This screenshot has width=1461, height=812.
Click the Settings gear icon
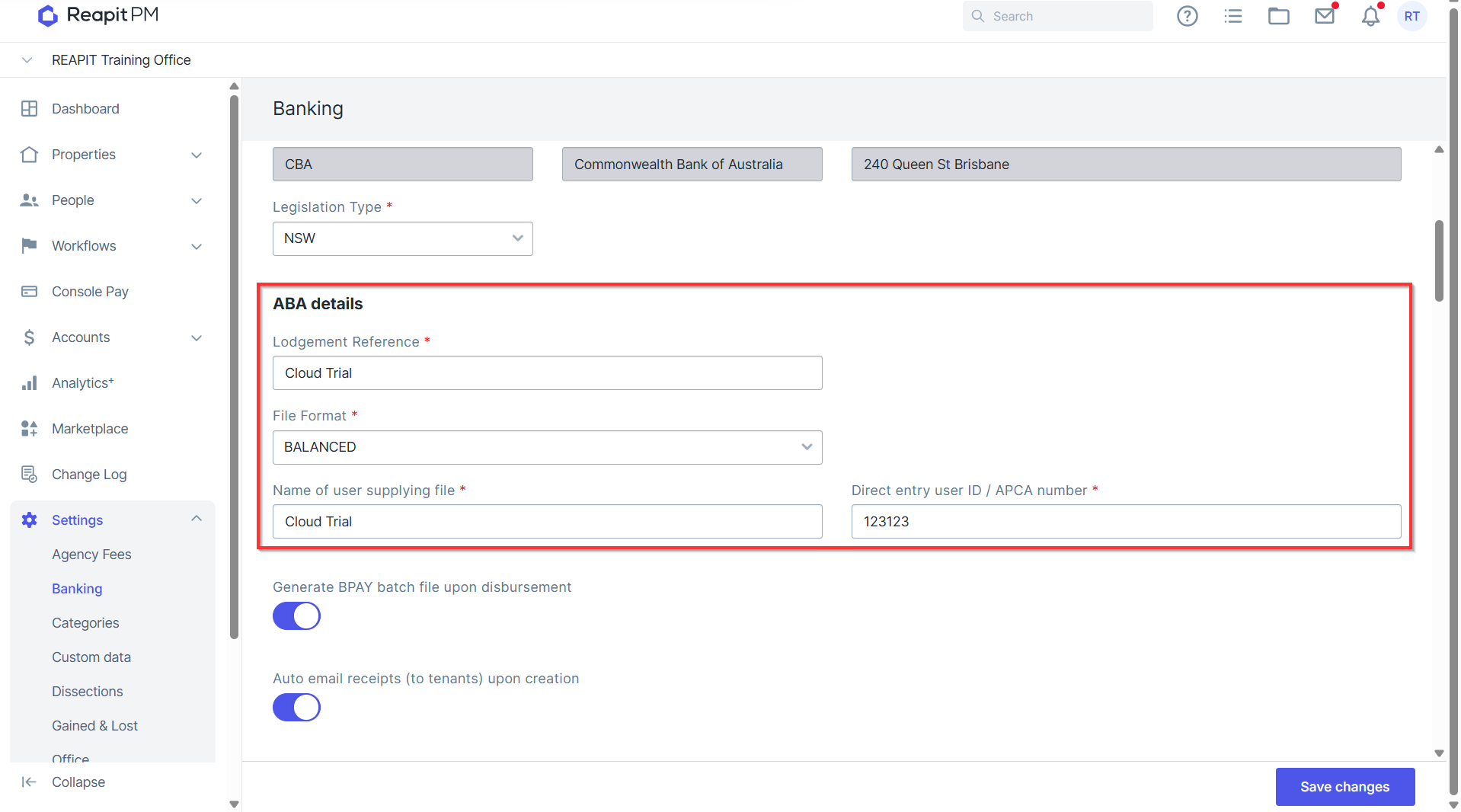pyautogui.click(x=29, y=520)
